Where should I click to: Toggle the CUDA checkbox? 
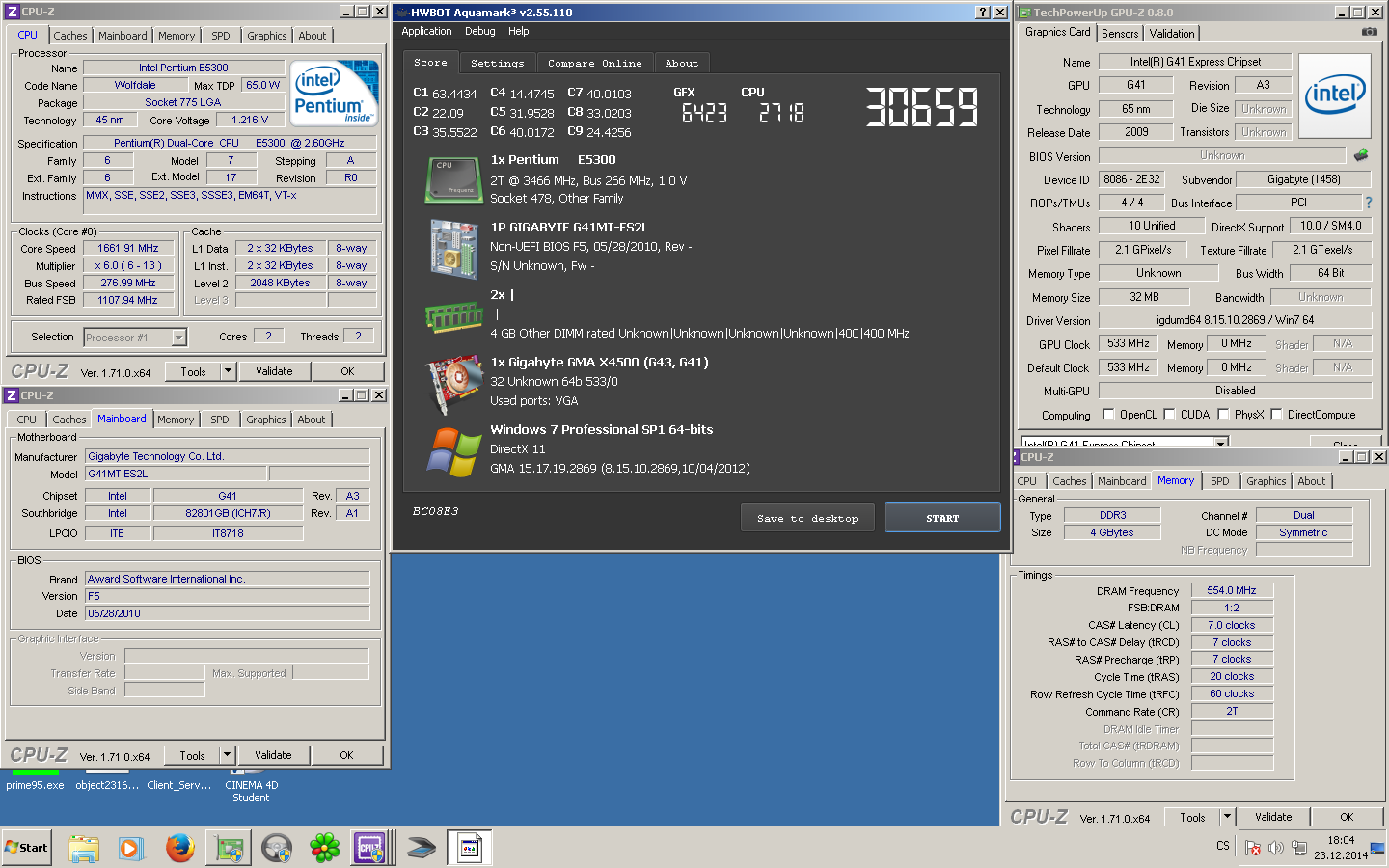click(1169, 415)
